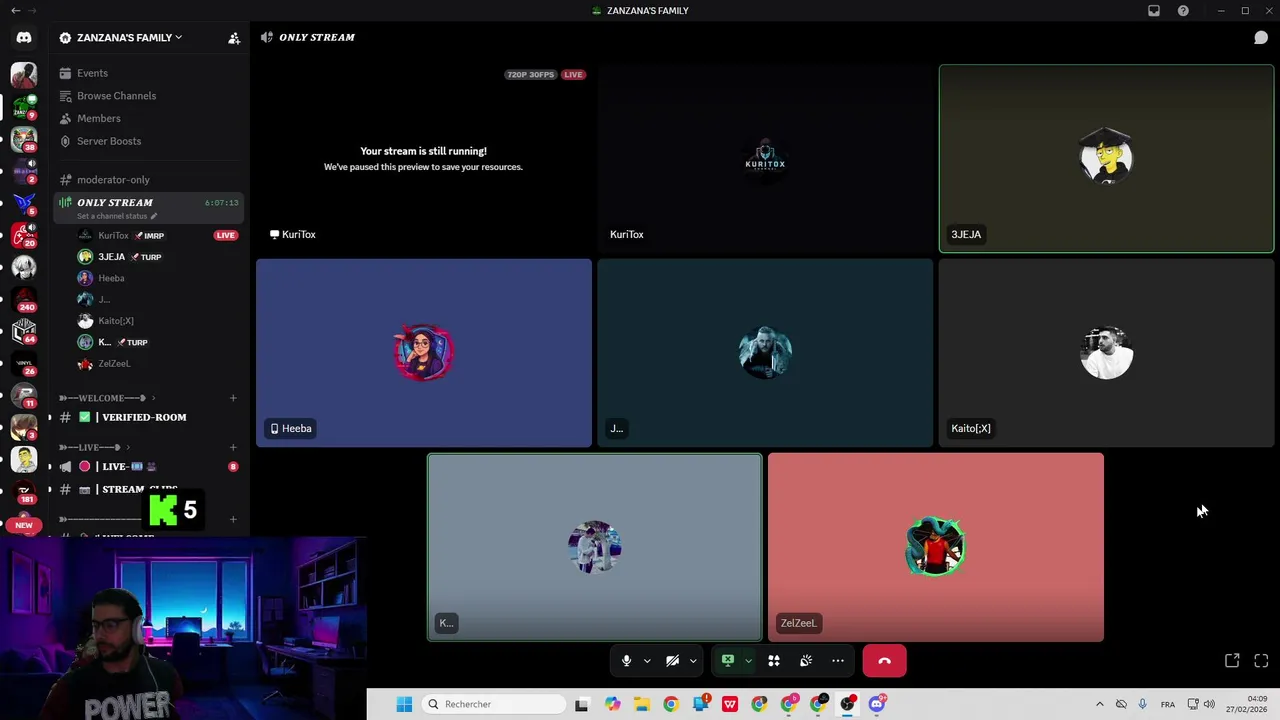
Task: Open the Members list entry
Action: 98,118
